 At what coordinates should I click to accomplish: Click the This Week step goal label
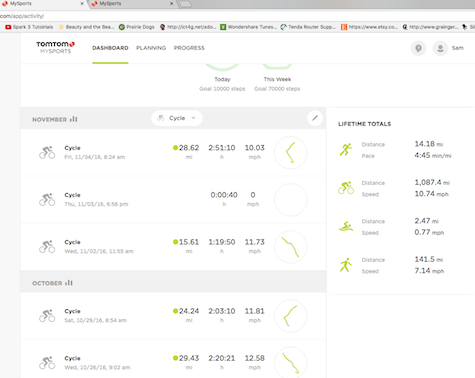click(277, 79)
